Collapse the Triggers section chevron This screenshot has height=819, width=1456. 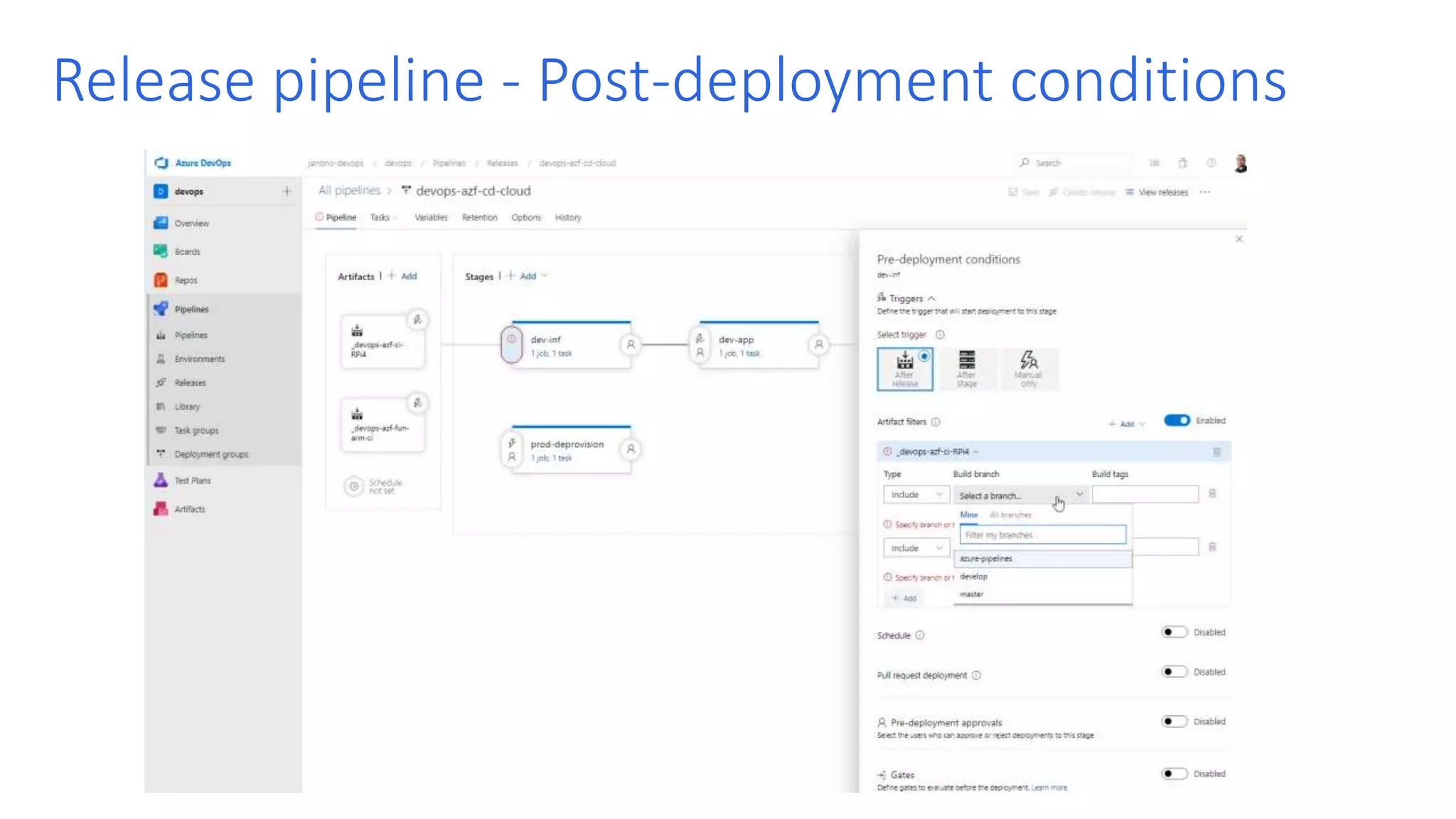931,299
